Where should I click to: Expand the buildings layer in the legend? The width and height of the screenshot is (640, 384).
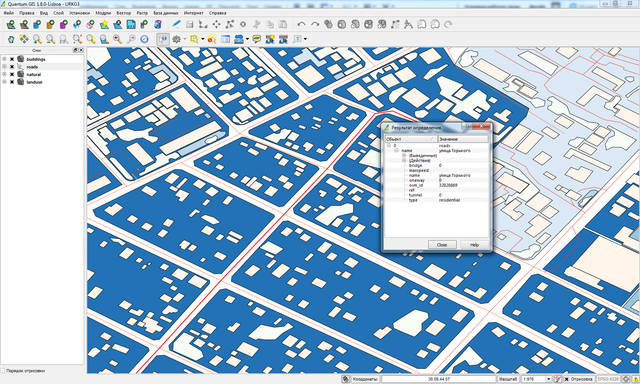pos(4,59)
